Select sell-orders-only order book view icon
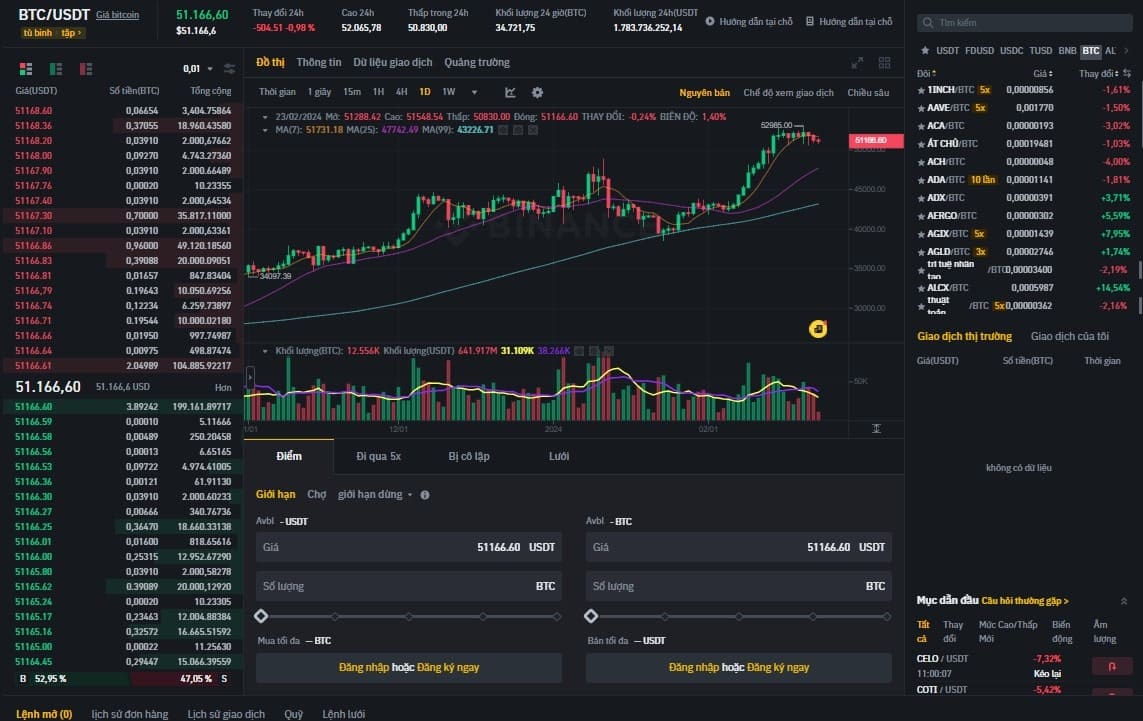Viewport: 1143px width, 721px height. click(85, 69)
